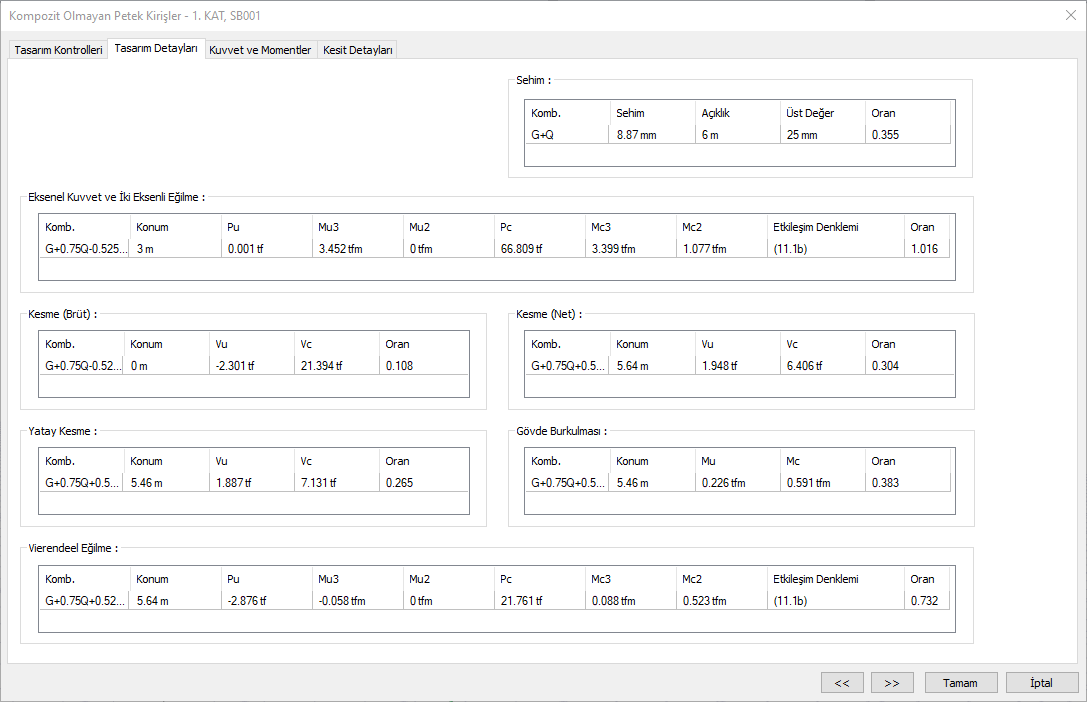
Task: Go to the Kesit Detayları tab
Action: (x=358, y=50)
